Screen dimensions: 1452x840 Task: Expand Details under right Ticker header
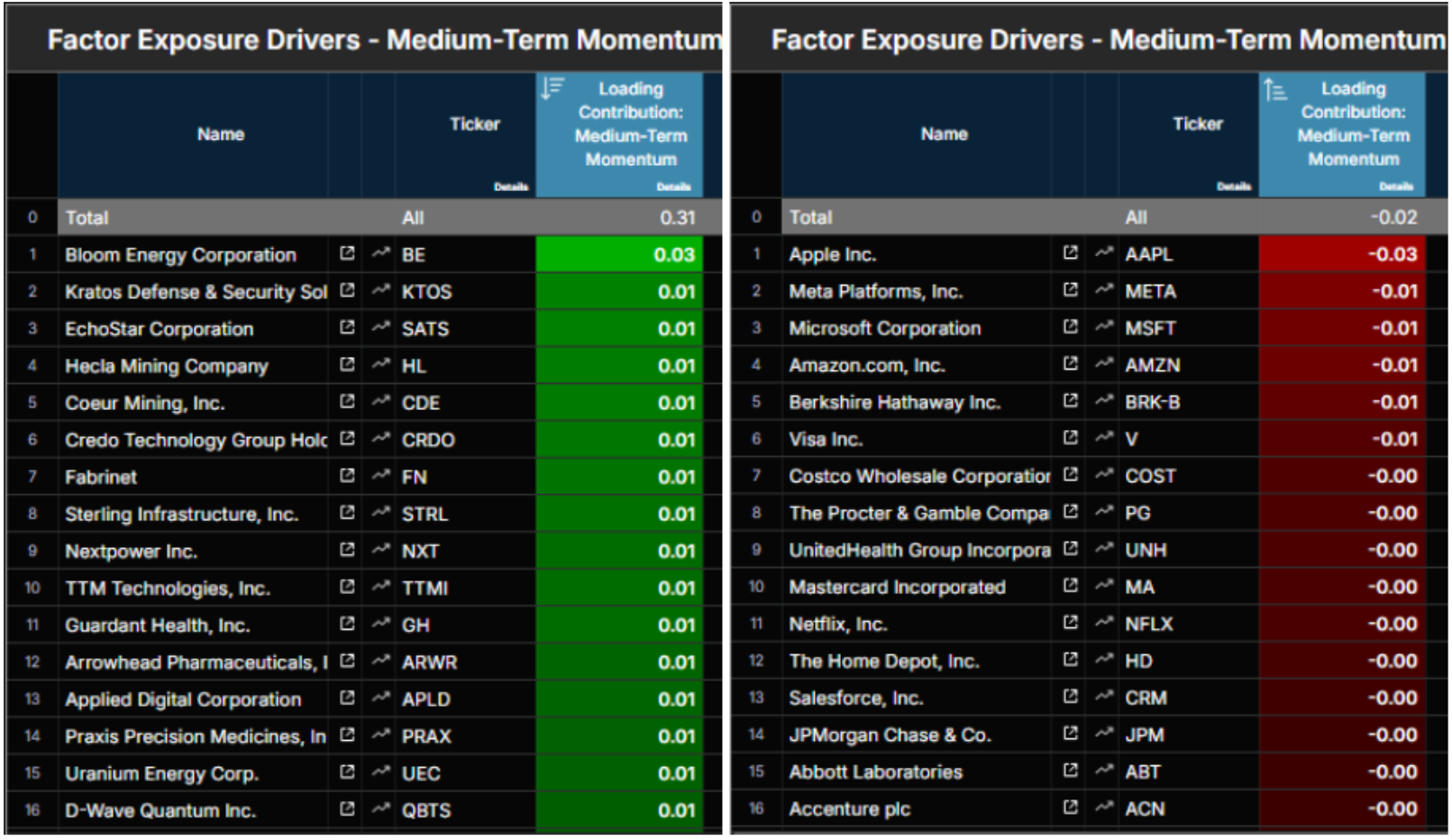pyautogui.click(x=1233, y=187)
